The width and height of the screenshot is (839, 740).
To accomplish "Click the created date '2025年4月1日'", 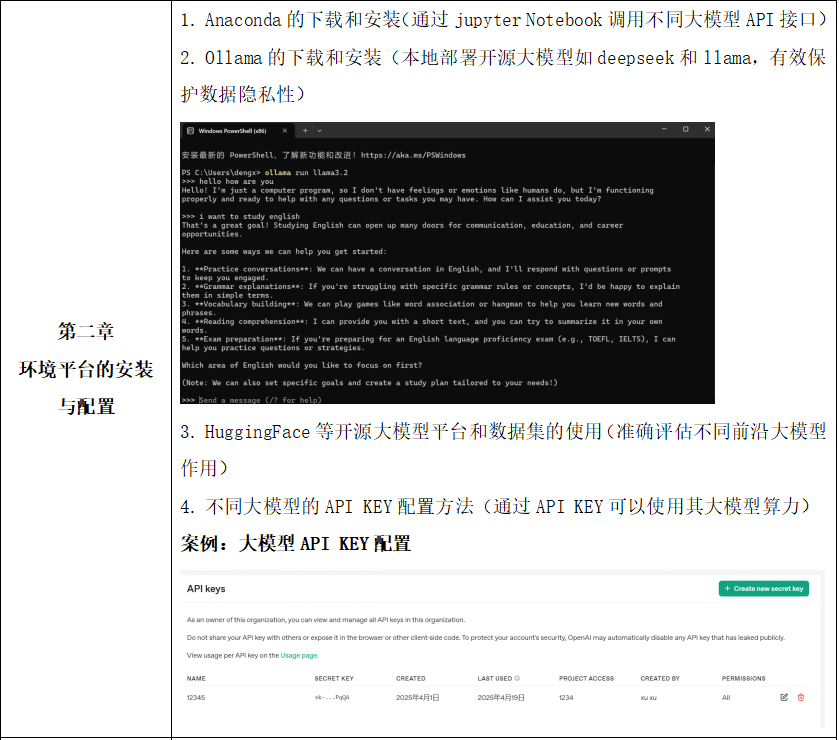I will click(x=417, y=698).
